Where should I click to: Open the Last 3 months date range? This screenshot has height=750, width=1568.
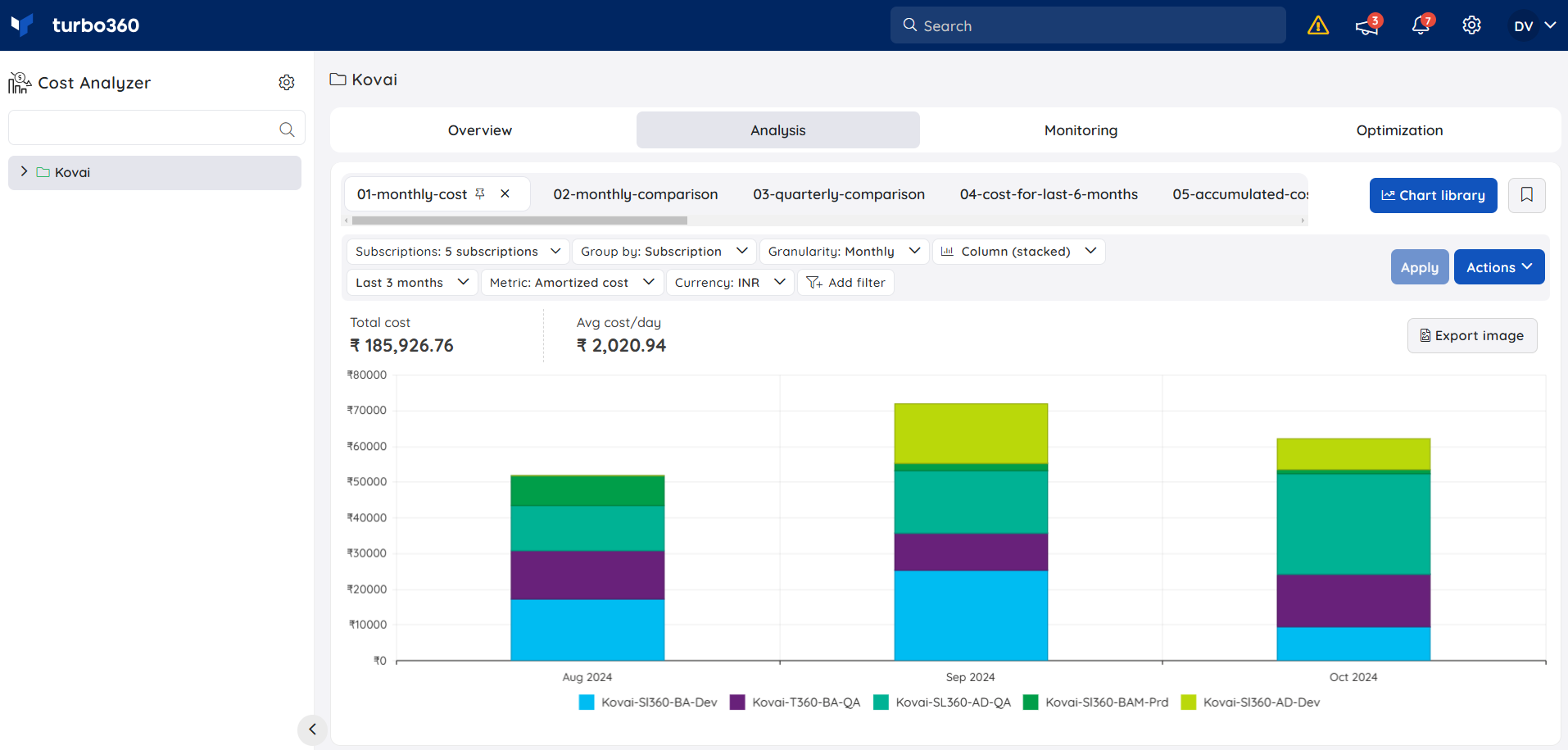click(412, 283)
